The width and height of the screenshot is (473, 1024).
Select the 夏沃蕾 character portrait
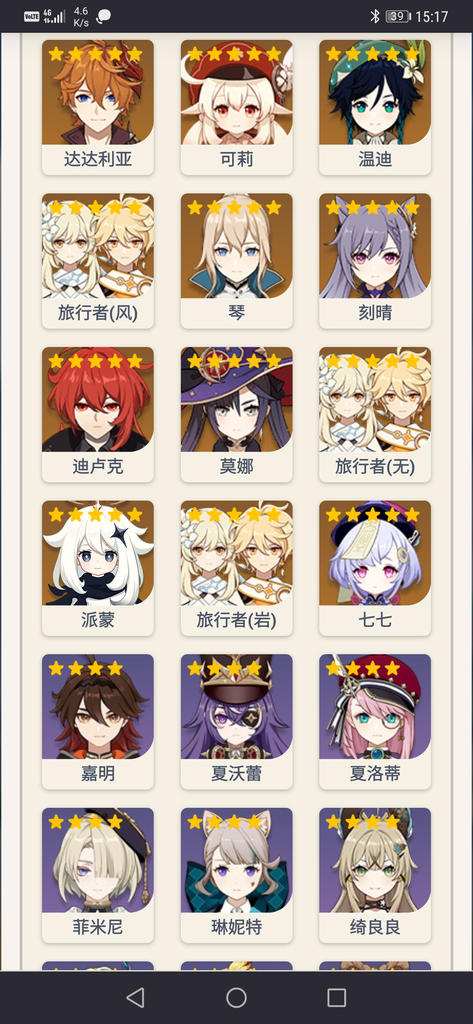[236, 722]
